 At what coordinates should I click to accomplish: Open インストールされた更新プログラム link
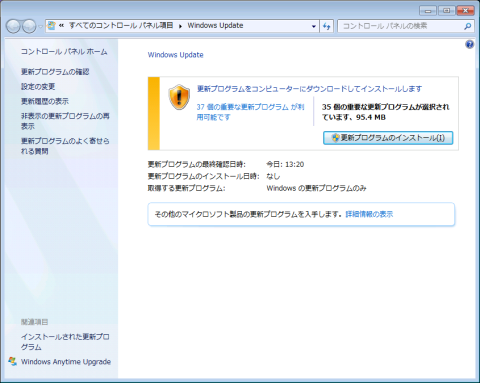(65, 342)
